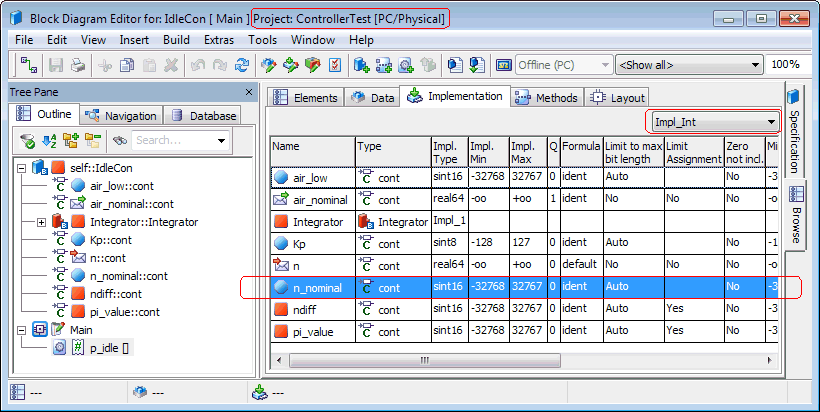This screenshot has width=820, height=412.
Task: Click the gear icon with green plus
Action: tap(406, 65)
